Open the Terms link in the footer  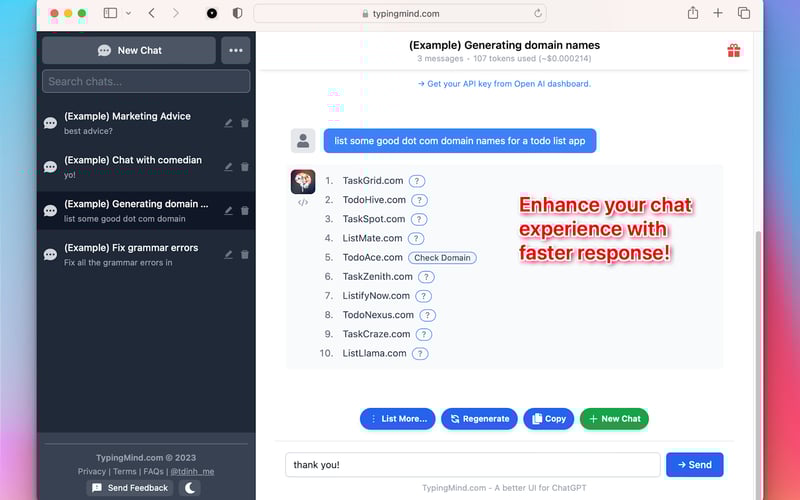coord(124,471)
